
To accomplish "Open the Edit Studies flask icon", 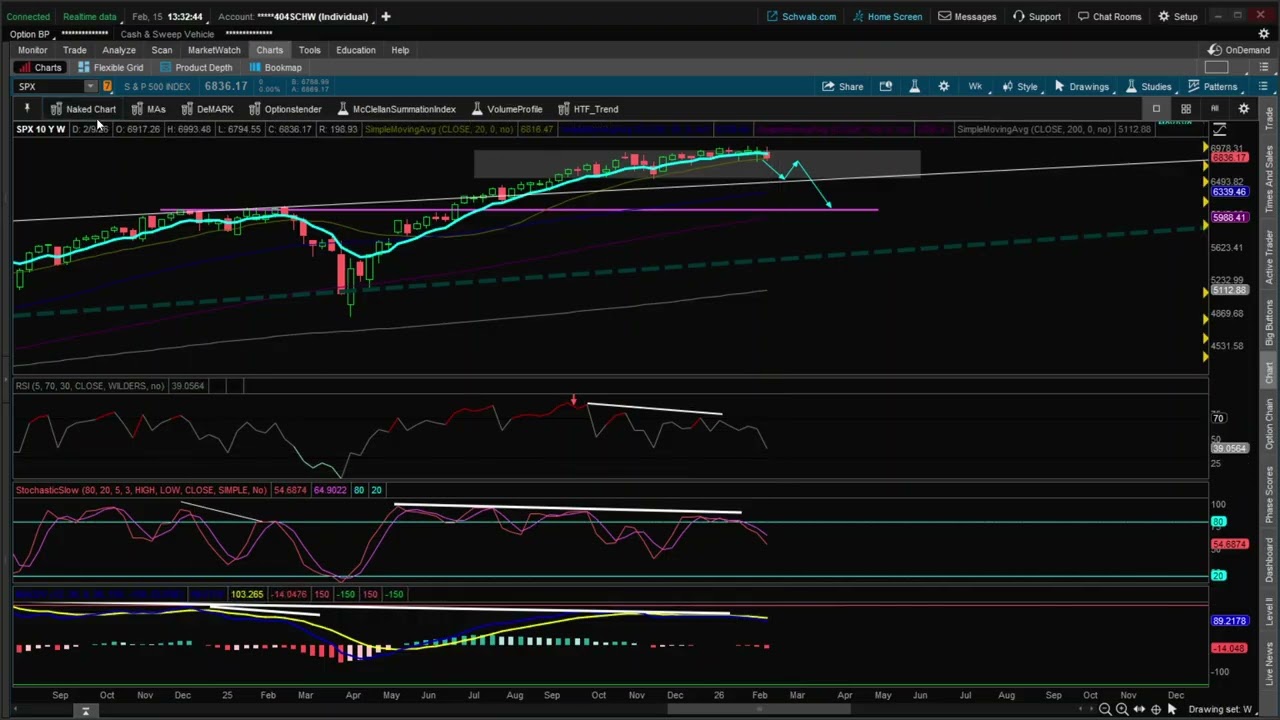I will [x=914, y=87].
